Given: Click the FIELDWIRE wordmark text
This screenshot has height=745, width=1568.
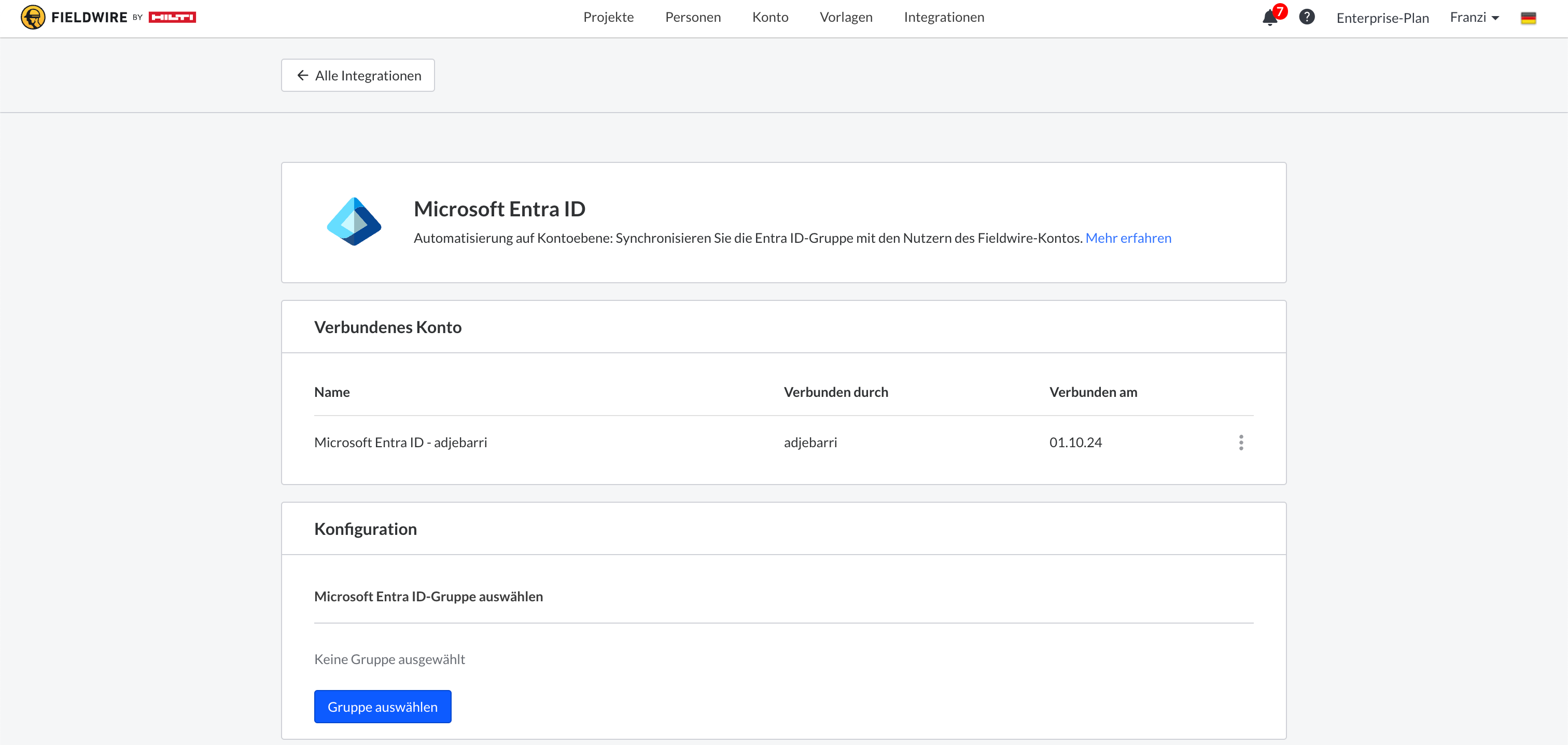Looking at the screenshot, I should (x=90, y=17).
